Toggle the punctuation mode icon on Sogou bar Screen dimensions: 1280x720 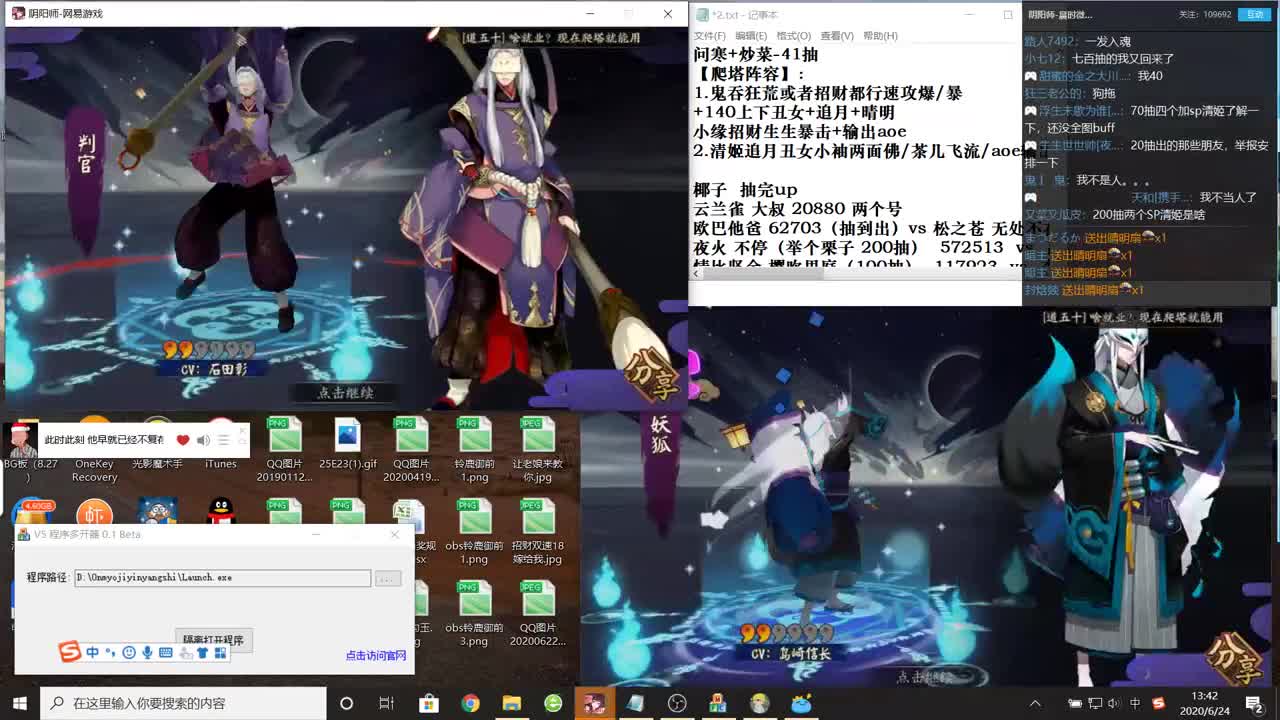[110, 653]
